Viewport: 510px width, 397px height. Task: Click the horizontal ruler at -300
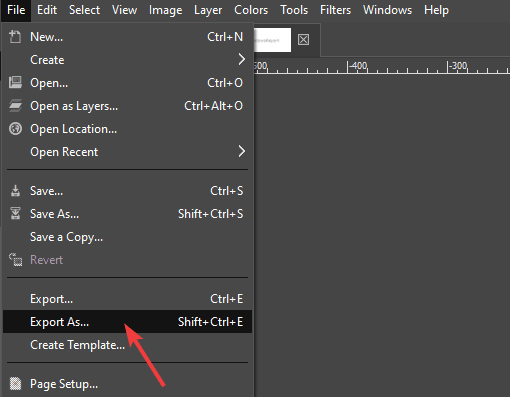(457, 66)
